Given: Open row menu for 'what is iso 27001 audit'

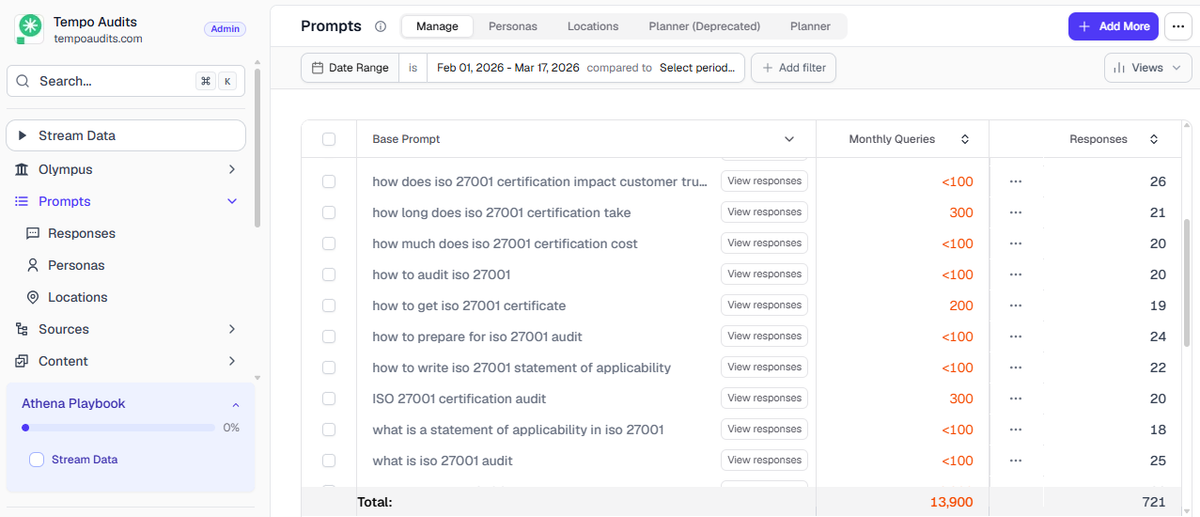Looking at the screenshot, I should (1016, 461).
